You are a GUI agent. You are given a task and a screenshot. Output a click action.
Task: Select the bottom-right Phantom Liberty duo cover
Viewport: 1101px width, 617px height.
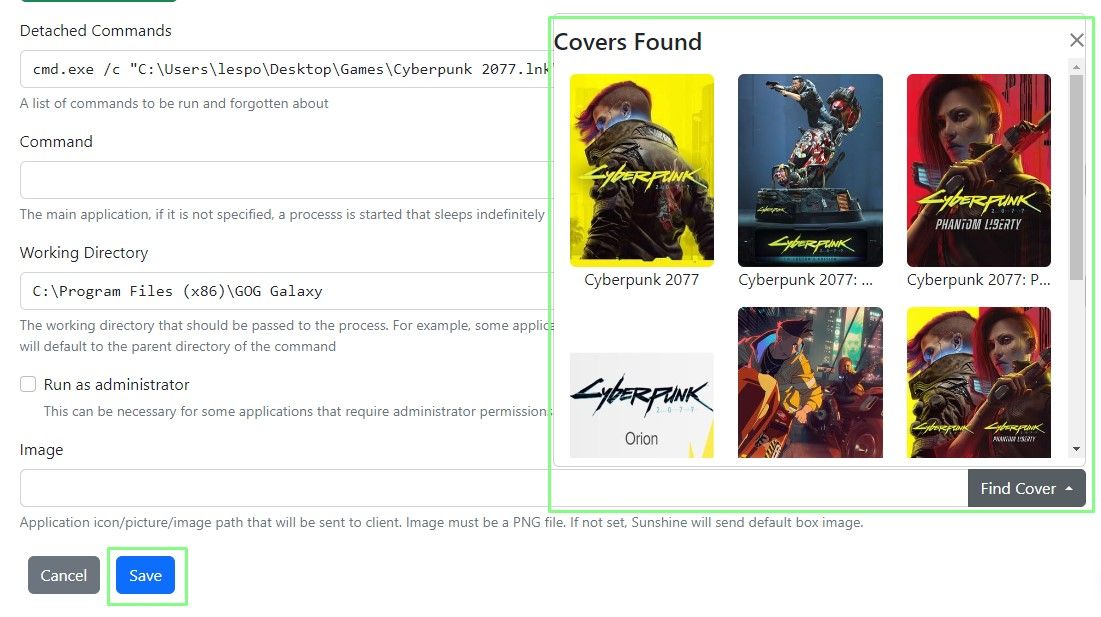977,382
